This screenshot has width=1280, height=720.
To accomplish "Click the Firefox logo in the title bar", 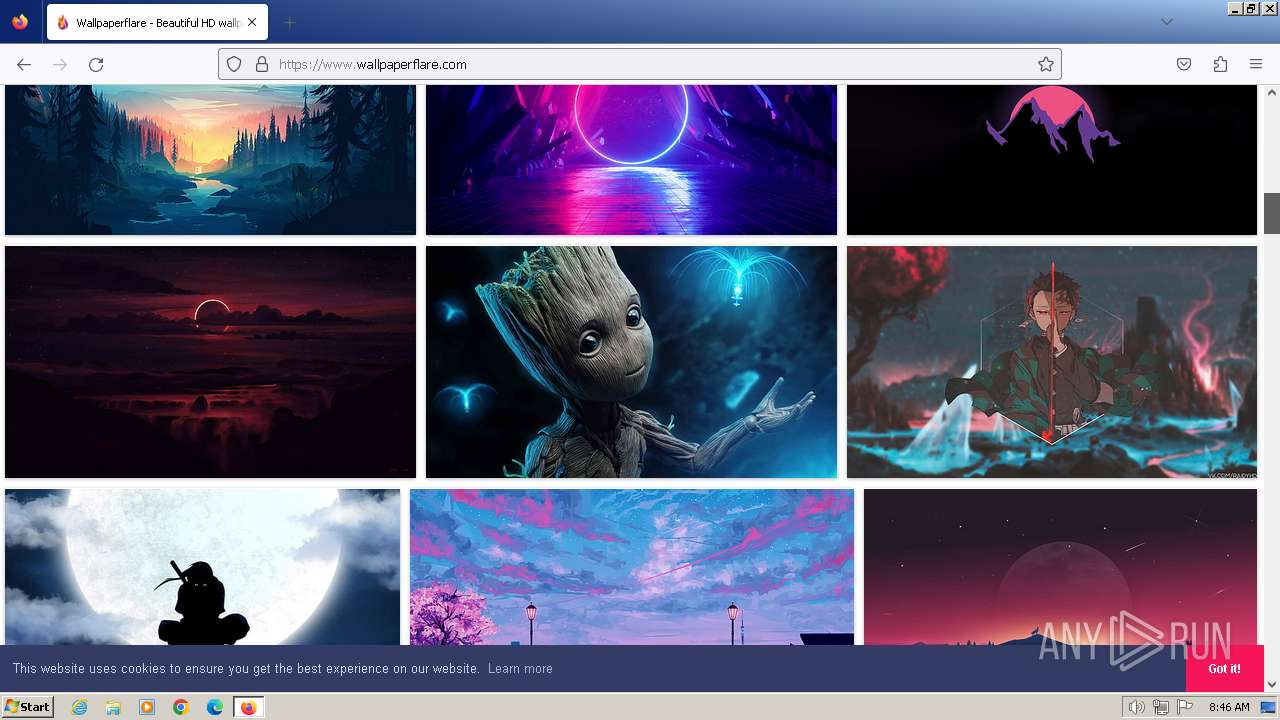I will (20, 22).
